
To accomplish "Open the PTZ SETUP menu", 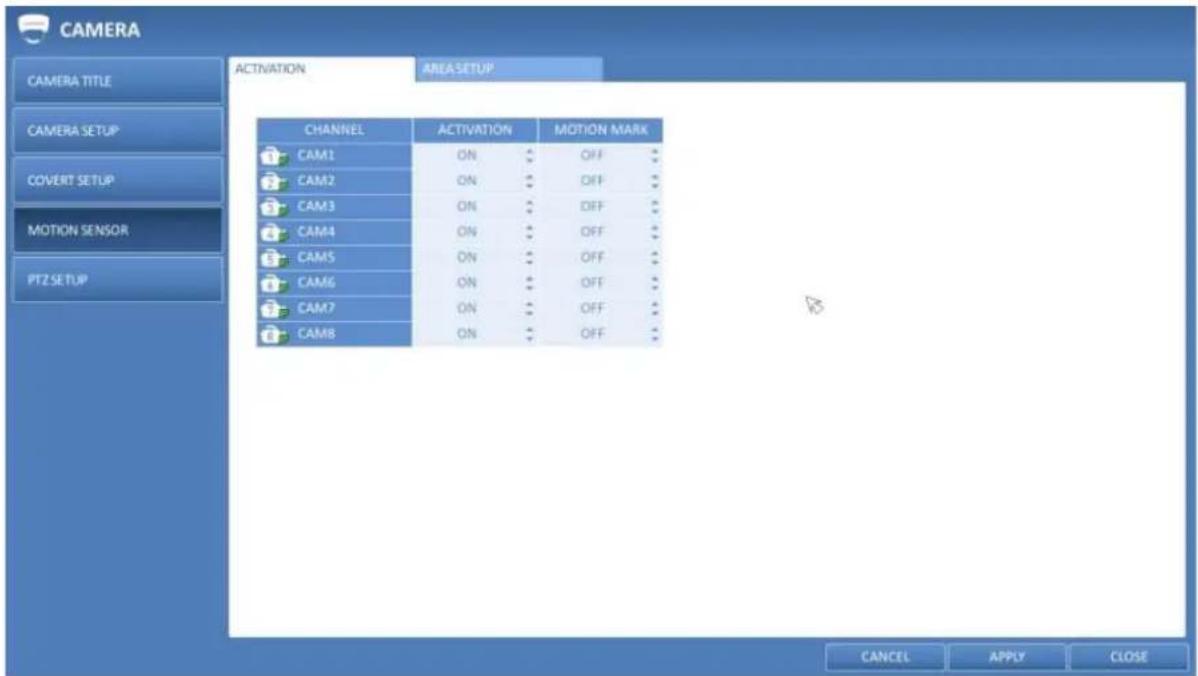I will [x=118, y=280].
